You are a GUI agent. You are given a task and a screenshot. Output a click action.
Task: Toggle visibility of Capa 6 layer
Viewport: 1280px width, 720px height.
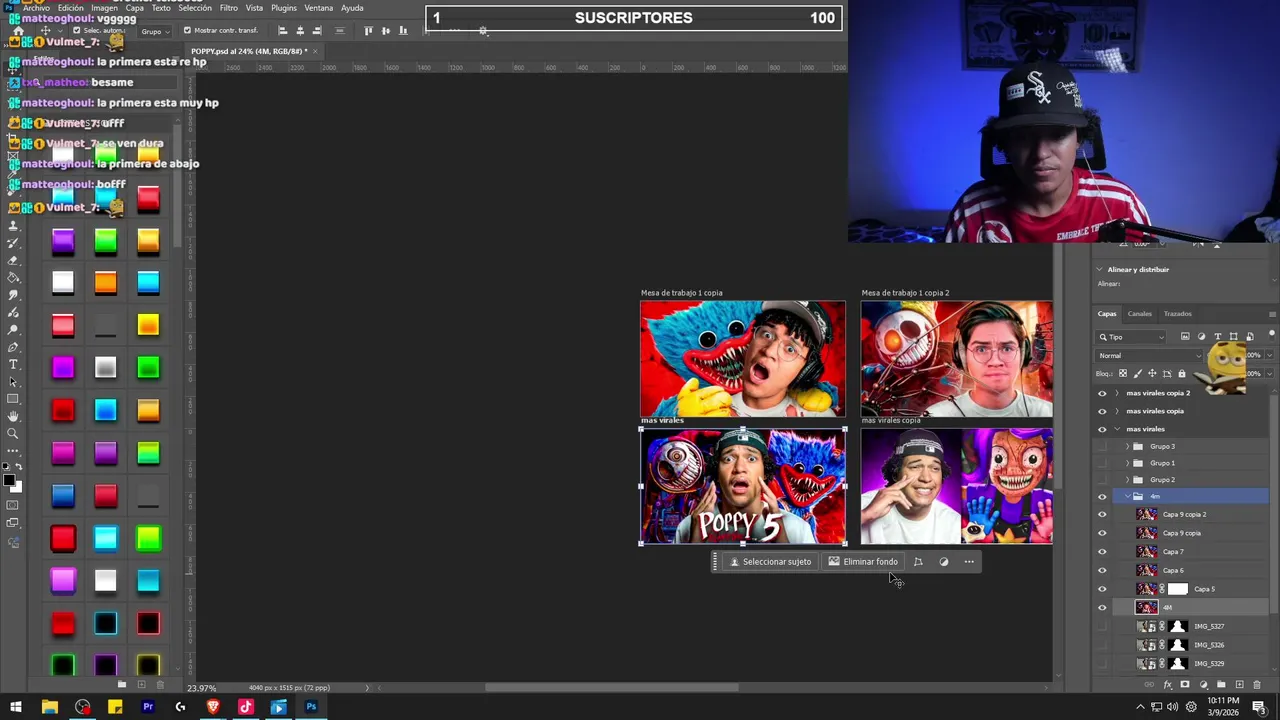click(x=1102, y=570)
